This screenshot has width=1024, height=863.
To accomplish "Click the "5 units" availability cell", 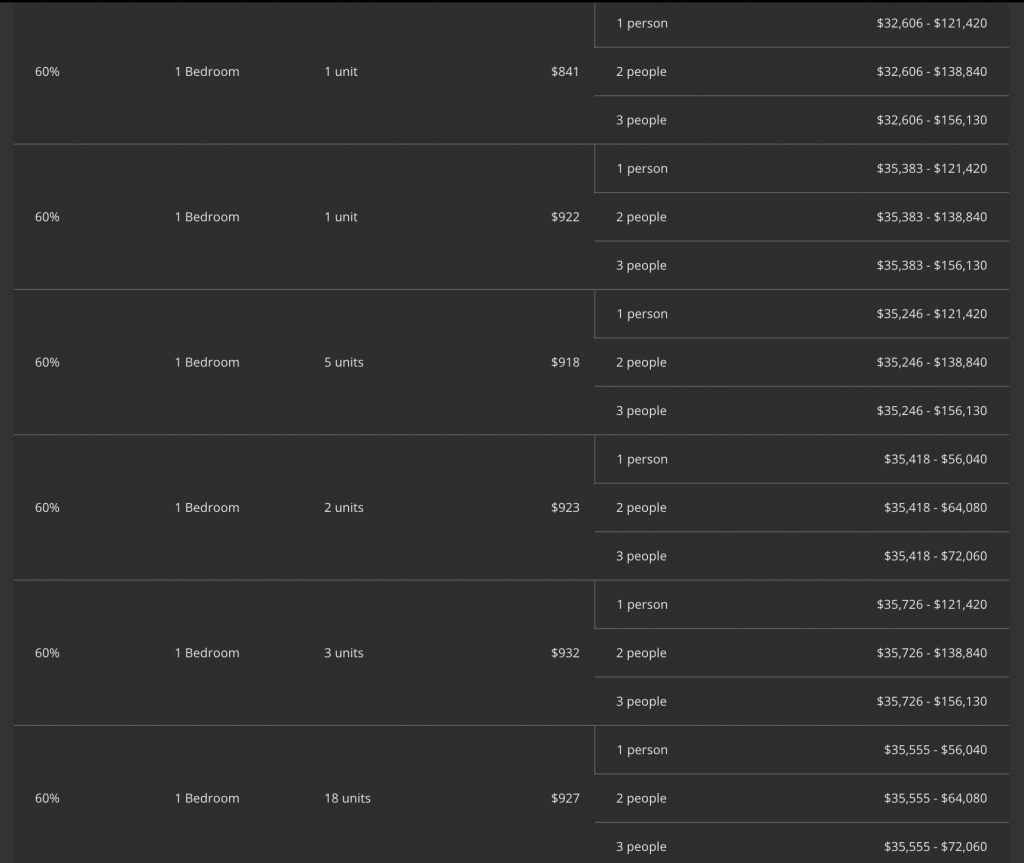I will 344,362.
